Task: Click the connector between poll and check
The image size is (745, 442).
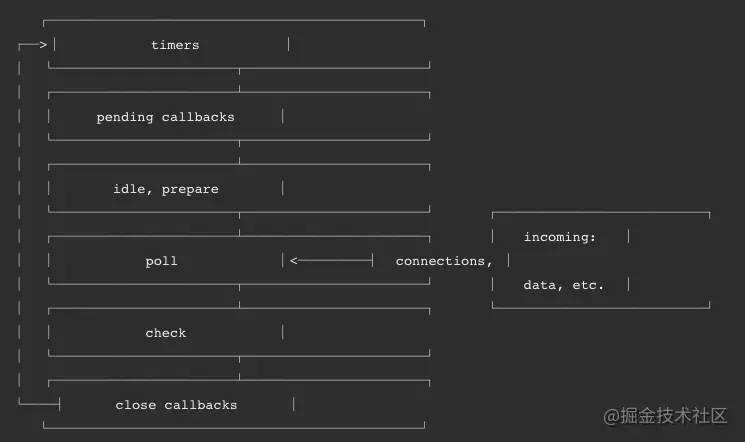Action: (x=239, y=296)
